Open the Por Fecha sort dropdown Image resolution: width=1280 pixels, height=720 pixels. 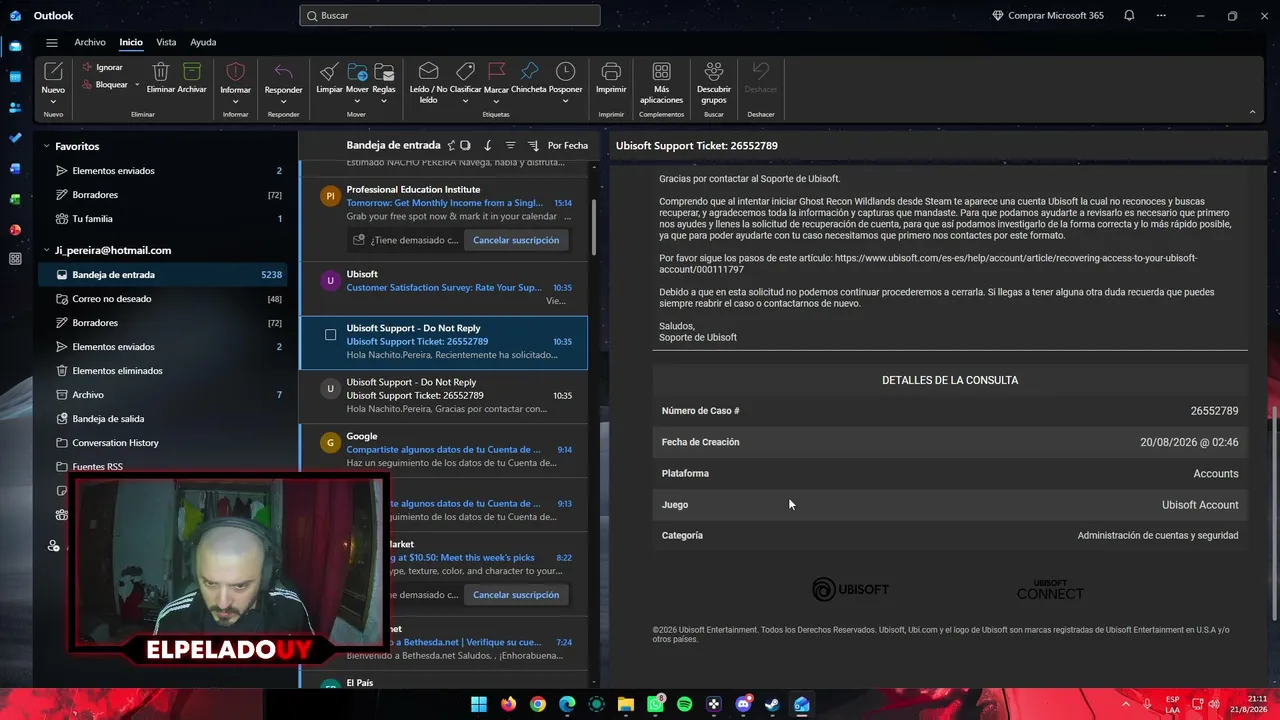pyautogui.click(x=567, y=146)
